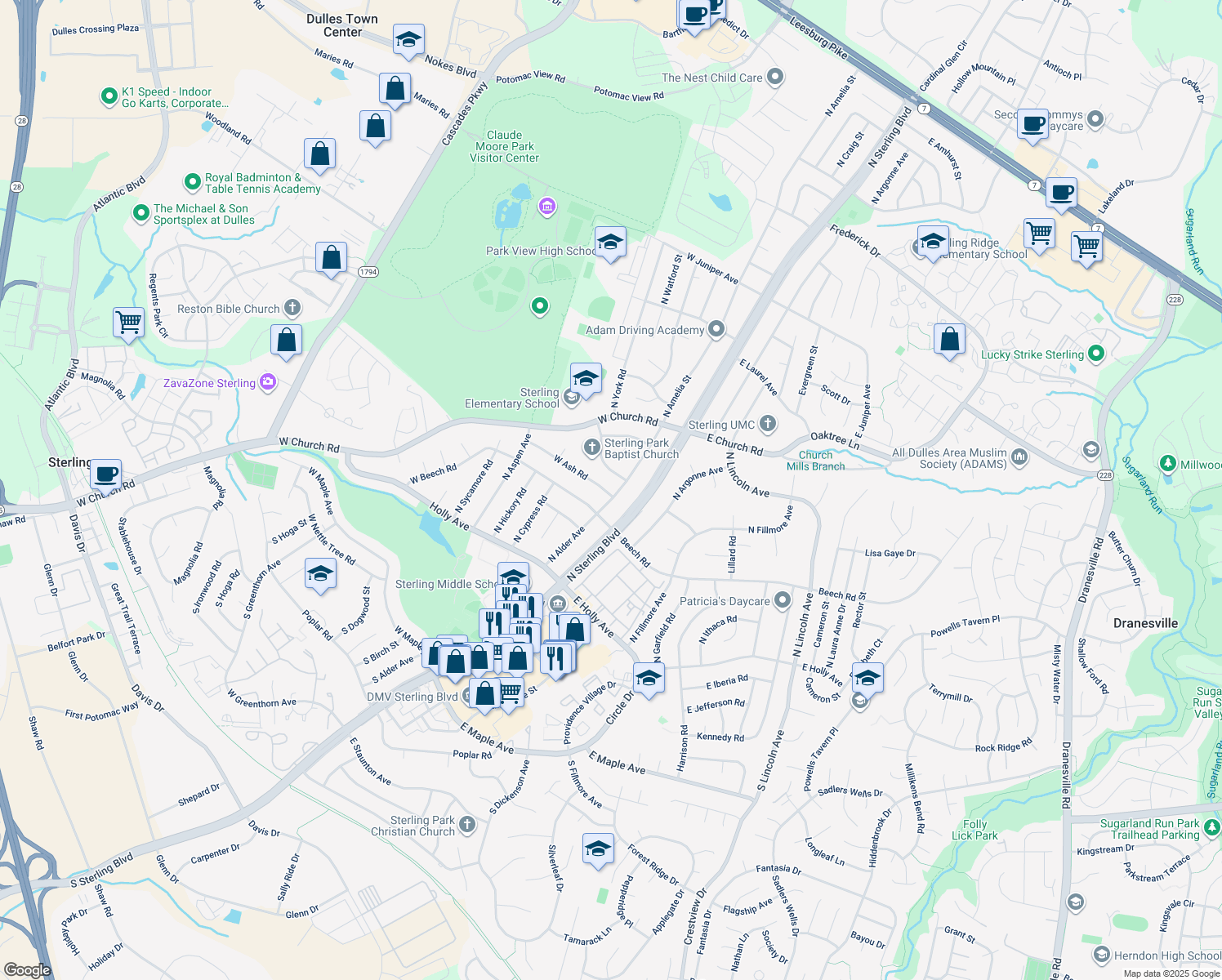The height and width of the screenshot is (980, 1222).
Task: Select the Atlantic Blvd label near Woodland Rd
Action: (x=119, y=194)
